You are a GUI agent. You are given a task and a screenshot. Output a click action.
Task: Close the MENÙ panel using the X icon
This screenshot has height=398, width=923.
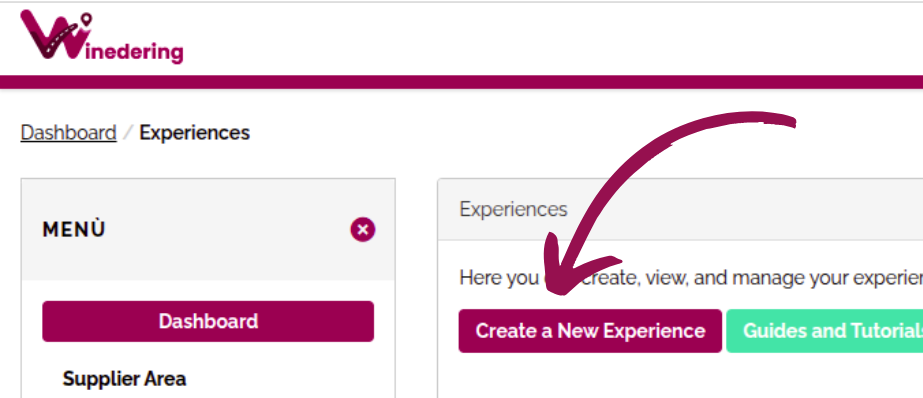pos(363,230)
